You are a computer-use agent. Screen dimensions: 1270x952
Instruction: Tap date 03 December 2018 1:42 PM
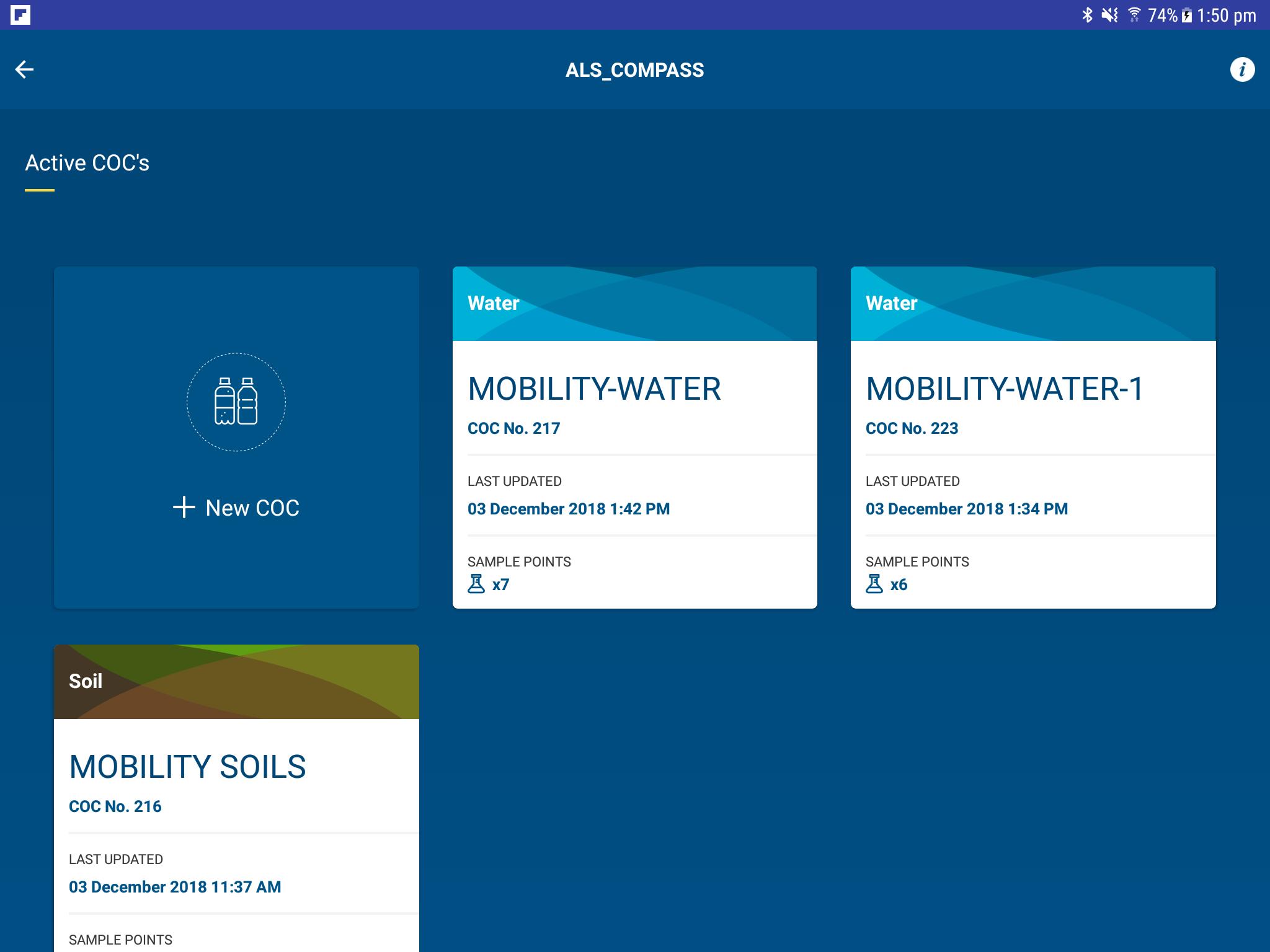[x=569, y=509]
